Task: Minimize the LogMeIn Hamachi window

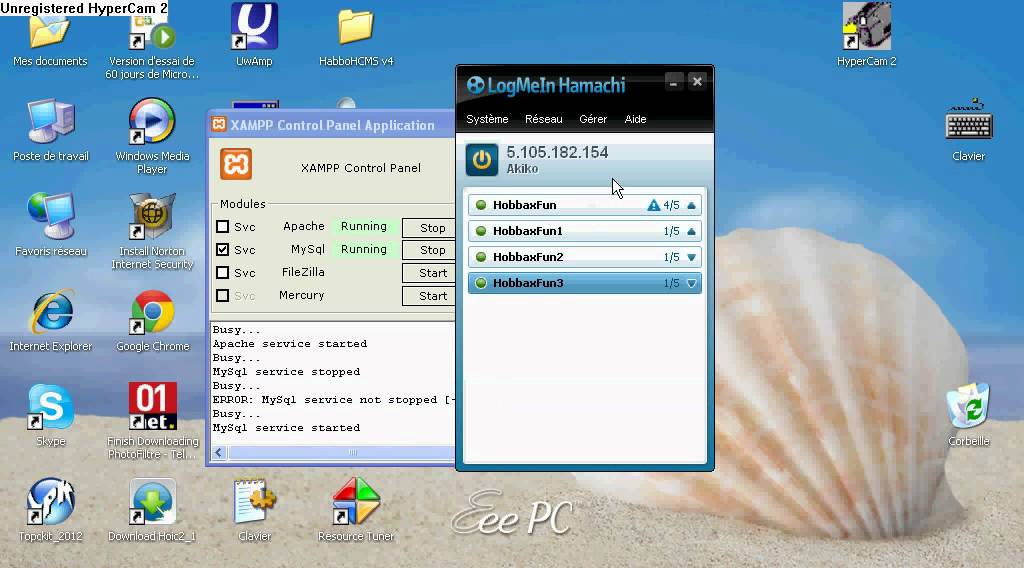Action: pos(673,82)
